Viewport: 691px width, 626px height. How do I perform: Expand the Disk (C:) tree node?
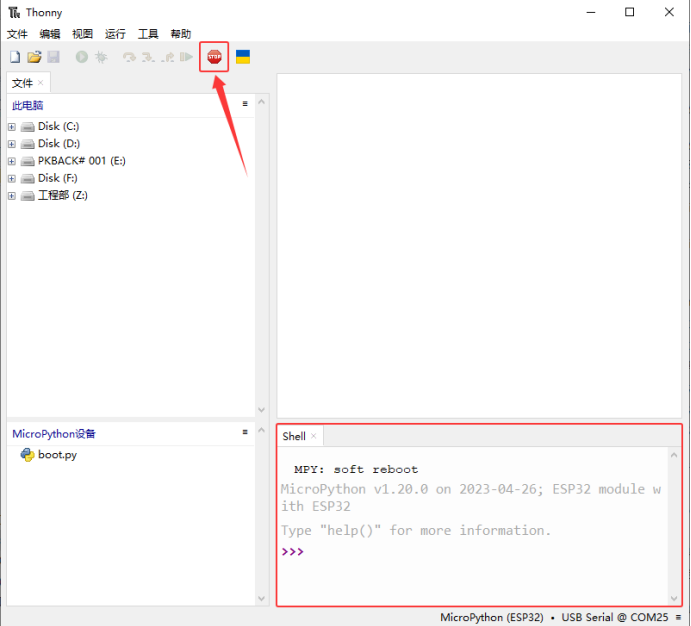coord(12,127)
